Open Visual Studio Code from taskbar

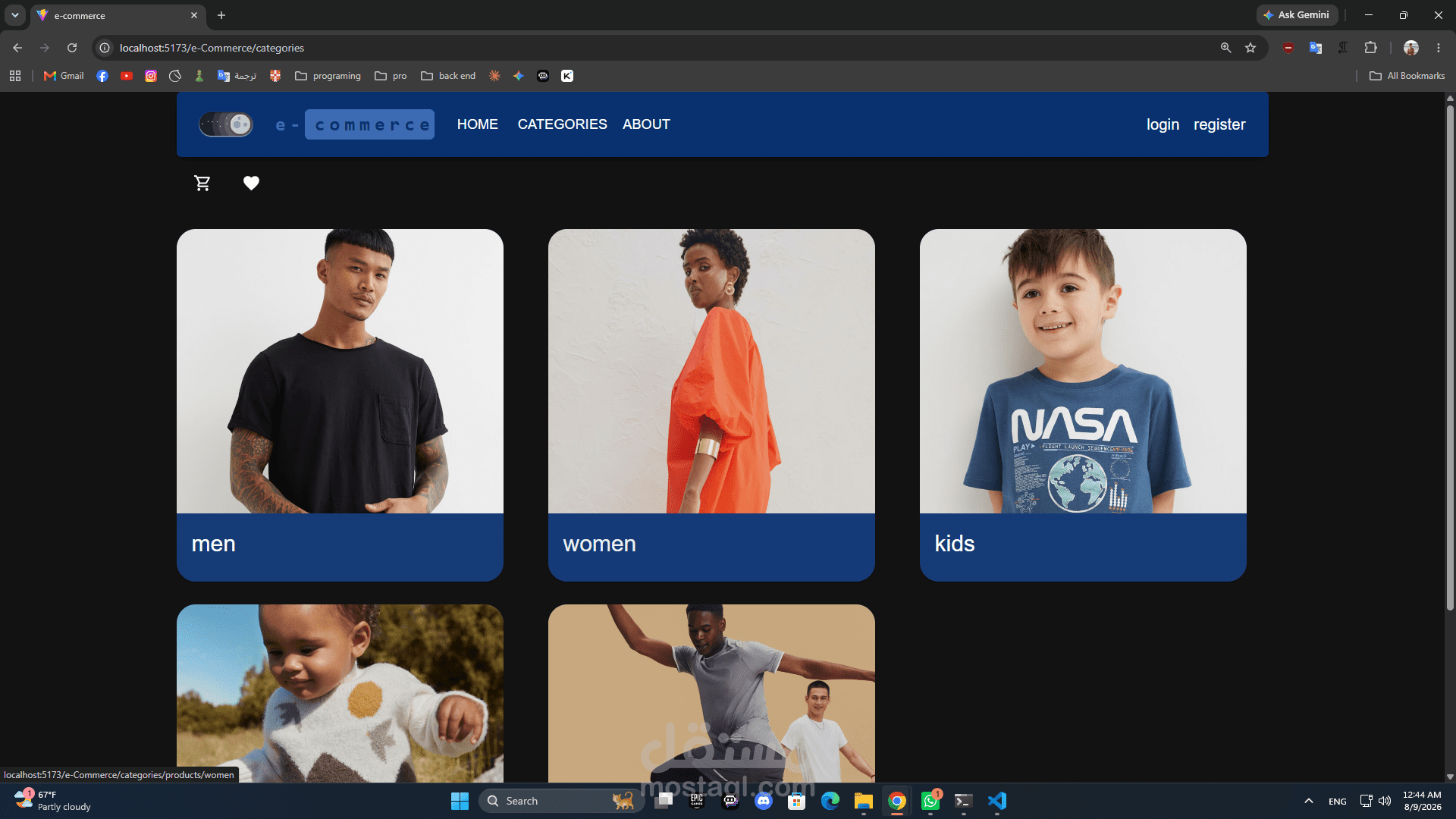click(x=997, y=801)
